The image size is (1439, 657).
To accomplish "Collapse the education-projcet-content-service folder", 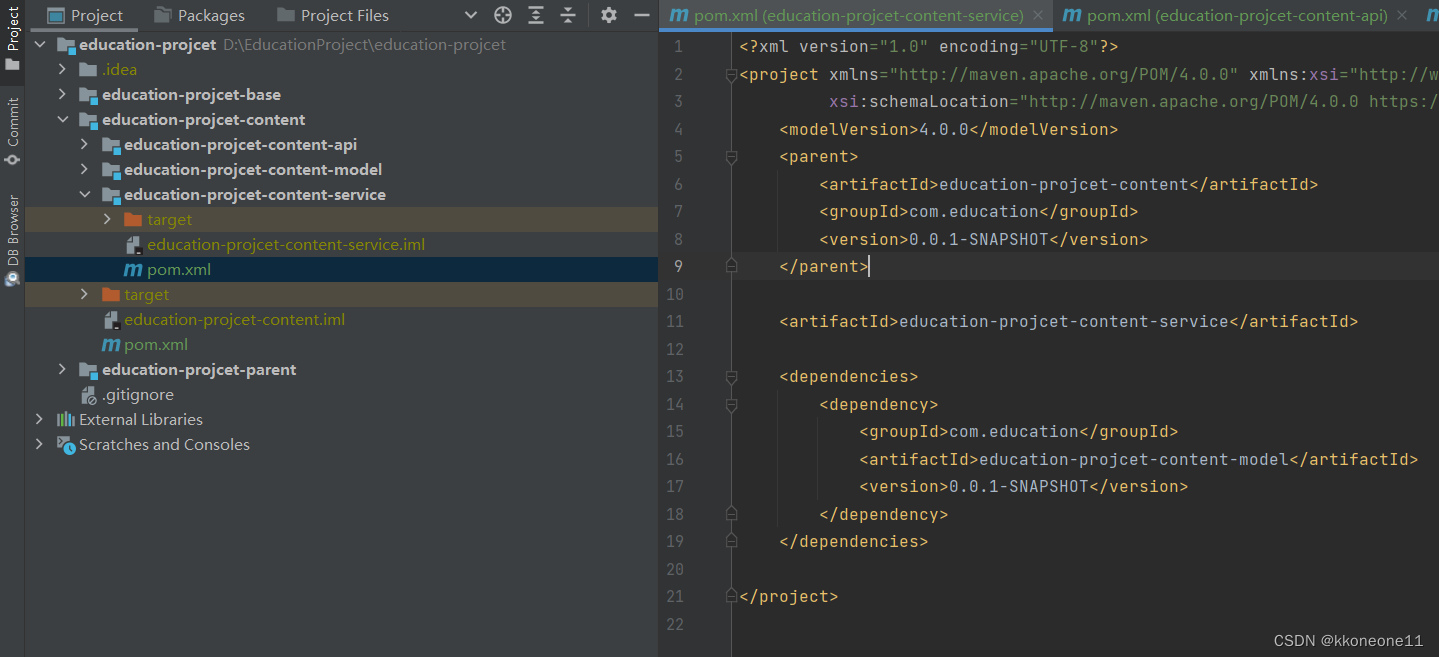I will (85, 194).
